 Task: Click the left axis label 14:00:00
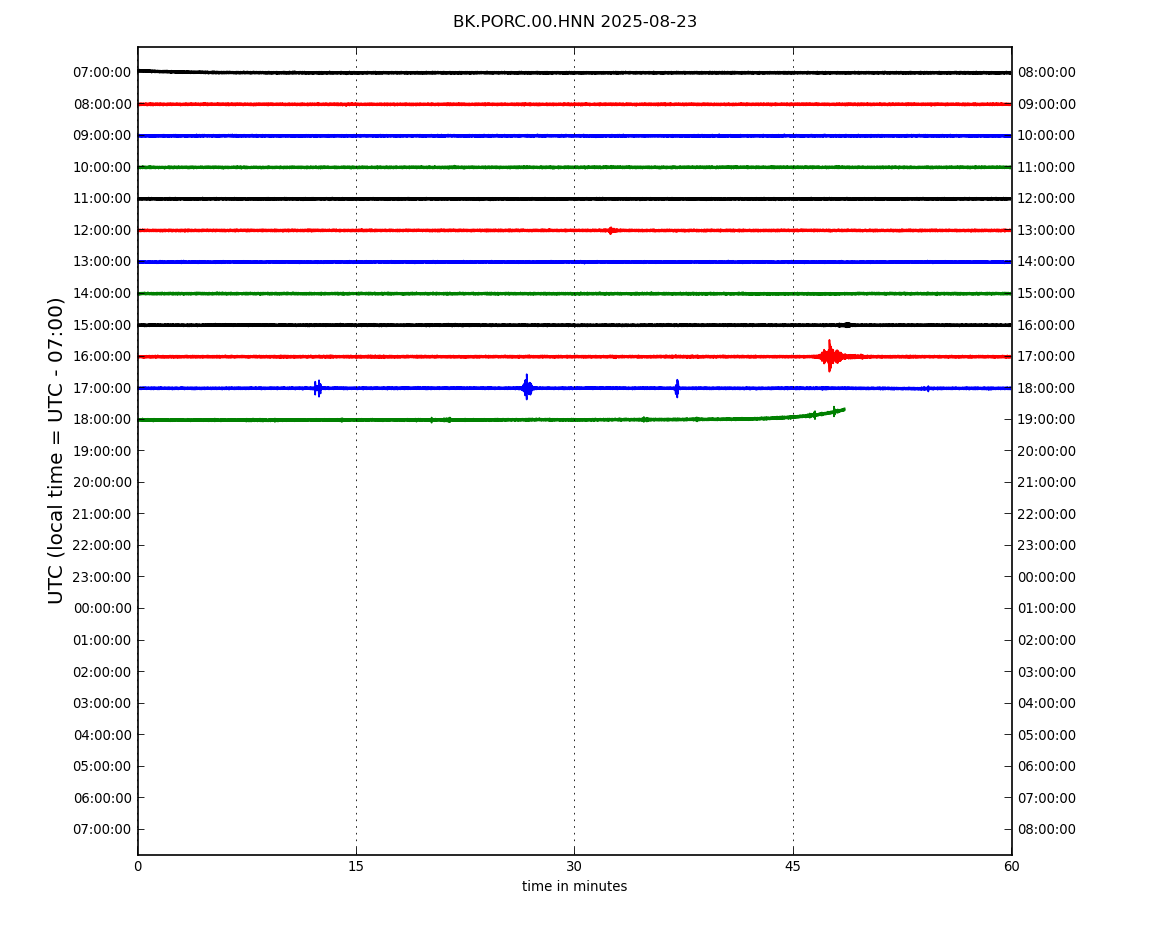point(102,293)
